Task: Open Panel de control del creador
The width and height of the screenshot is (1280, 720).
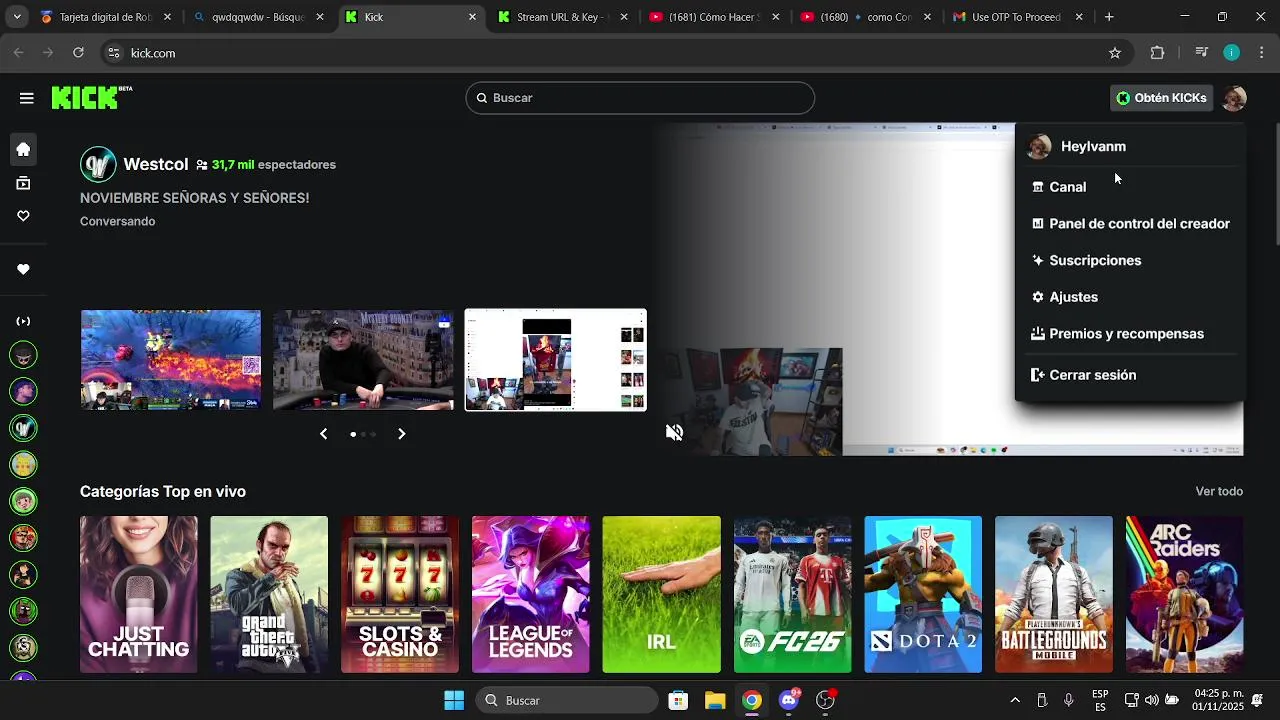Action: click(x=1129, y=224)
